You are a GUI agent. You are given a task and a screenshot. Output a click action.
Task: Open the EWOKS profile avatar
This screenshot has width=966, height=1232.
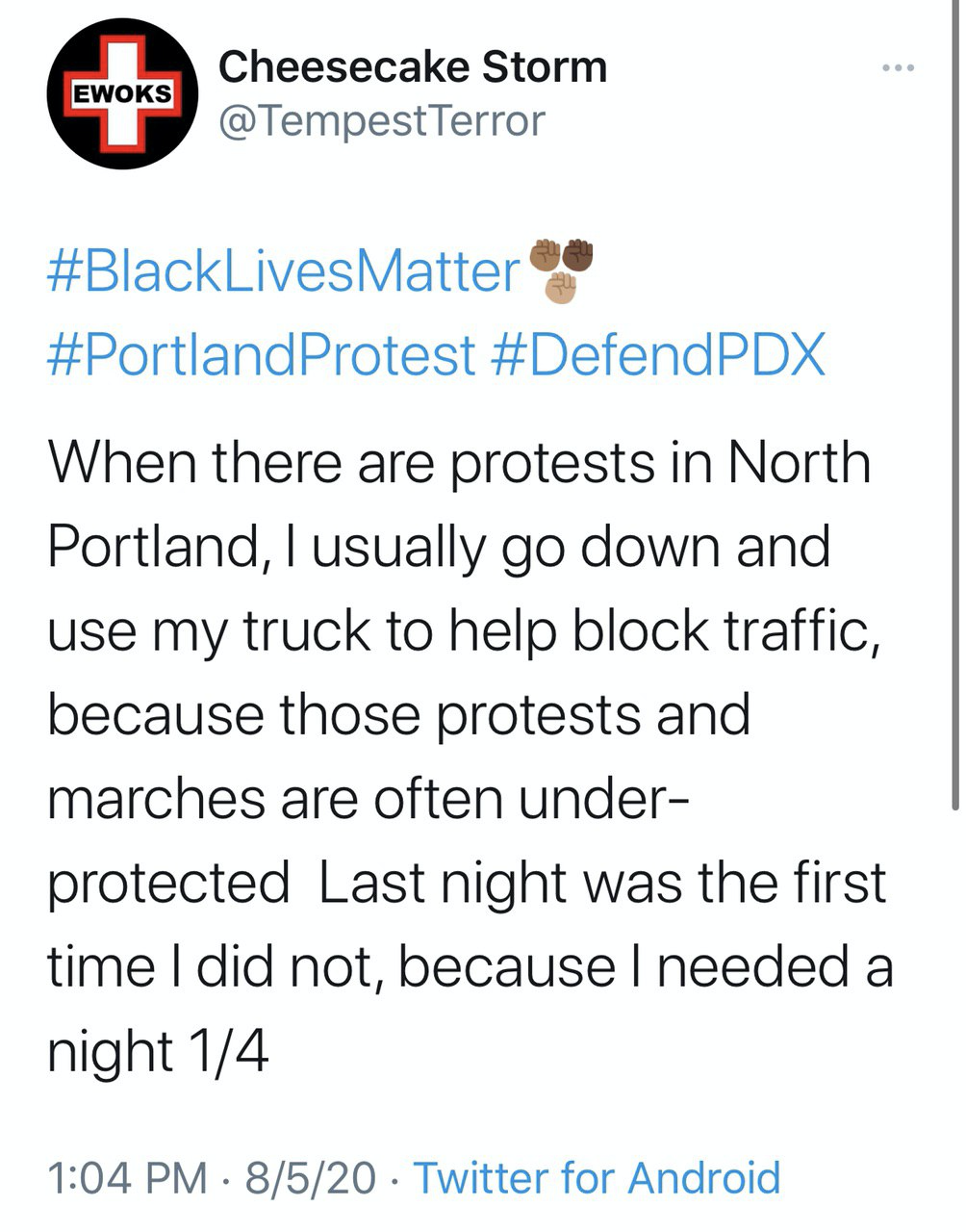(x=122, y=94)
